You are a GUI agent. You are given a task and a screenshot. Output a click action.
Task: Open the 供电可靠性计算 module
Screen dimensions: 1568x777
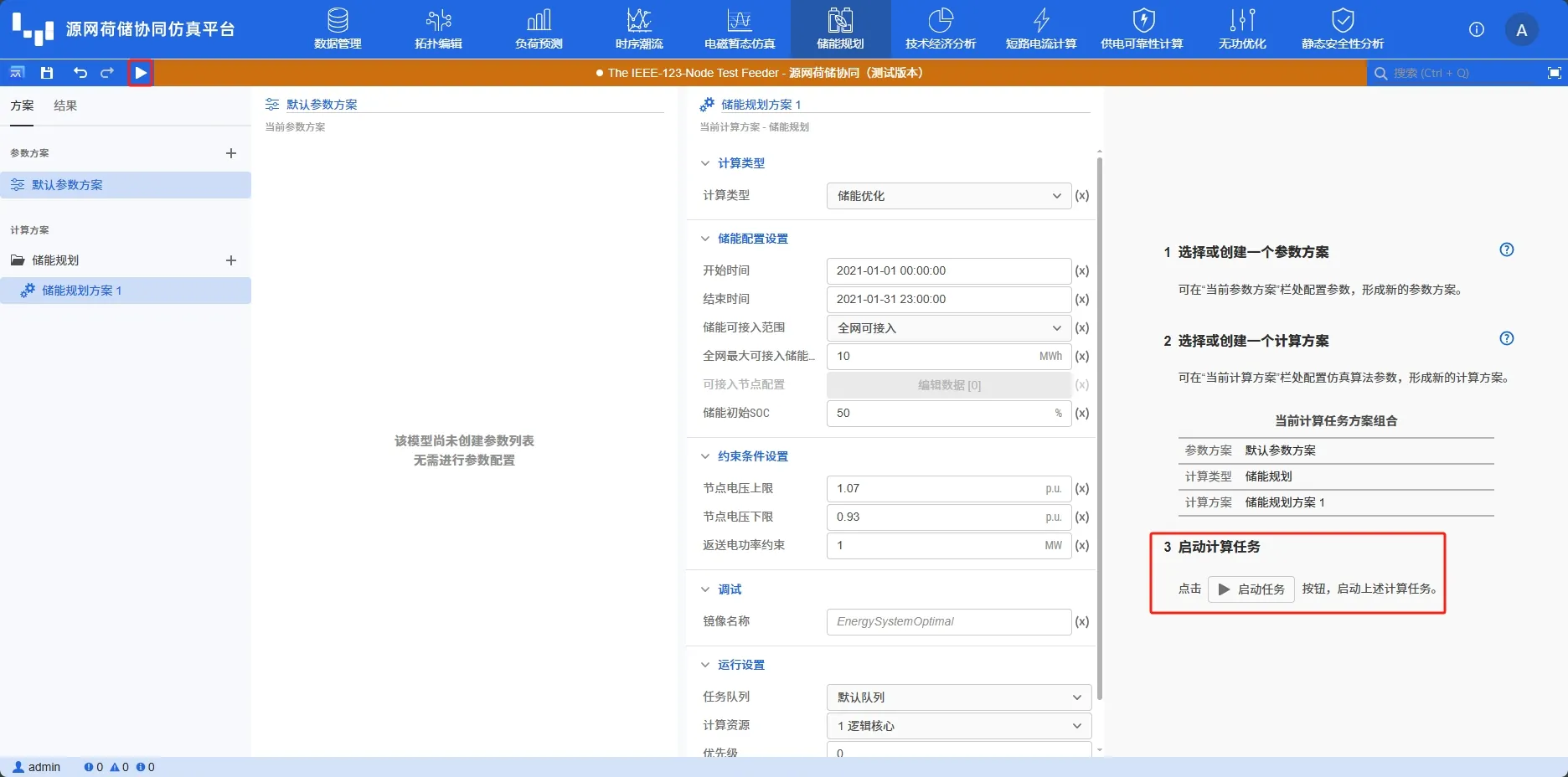1142,29
